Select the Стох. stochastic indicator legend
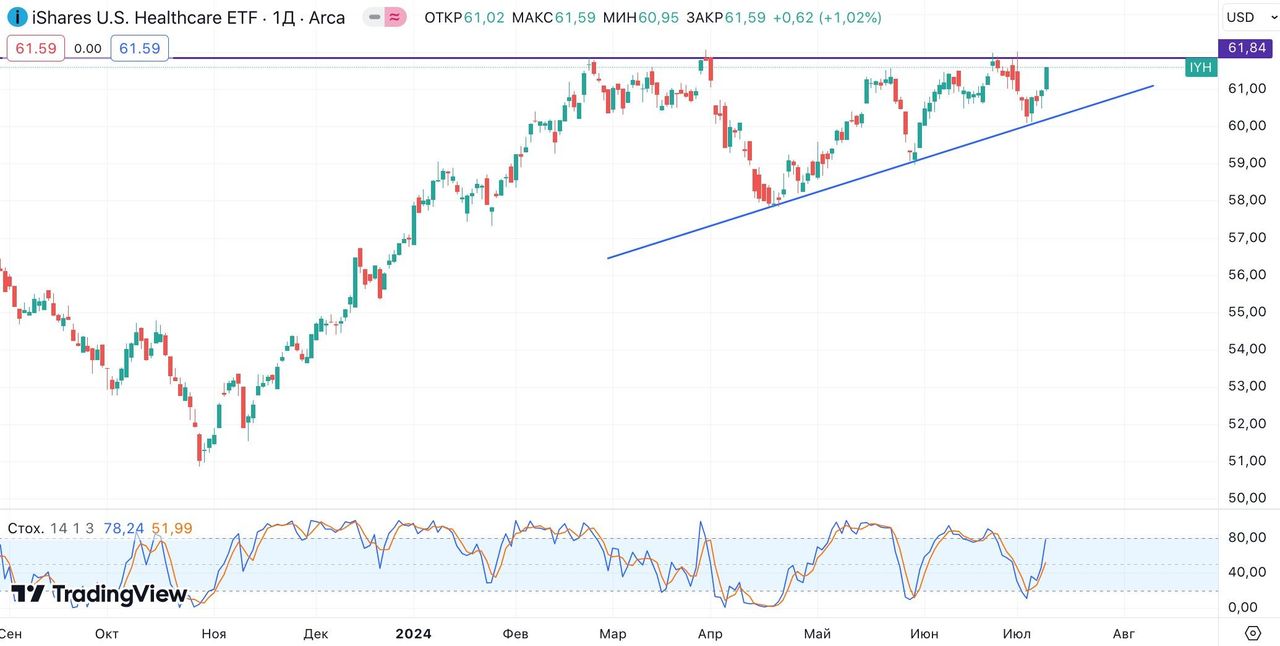The height and width of the screenshot is (646, 1280). (x=26, y=528)
